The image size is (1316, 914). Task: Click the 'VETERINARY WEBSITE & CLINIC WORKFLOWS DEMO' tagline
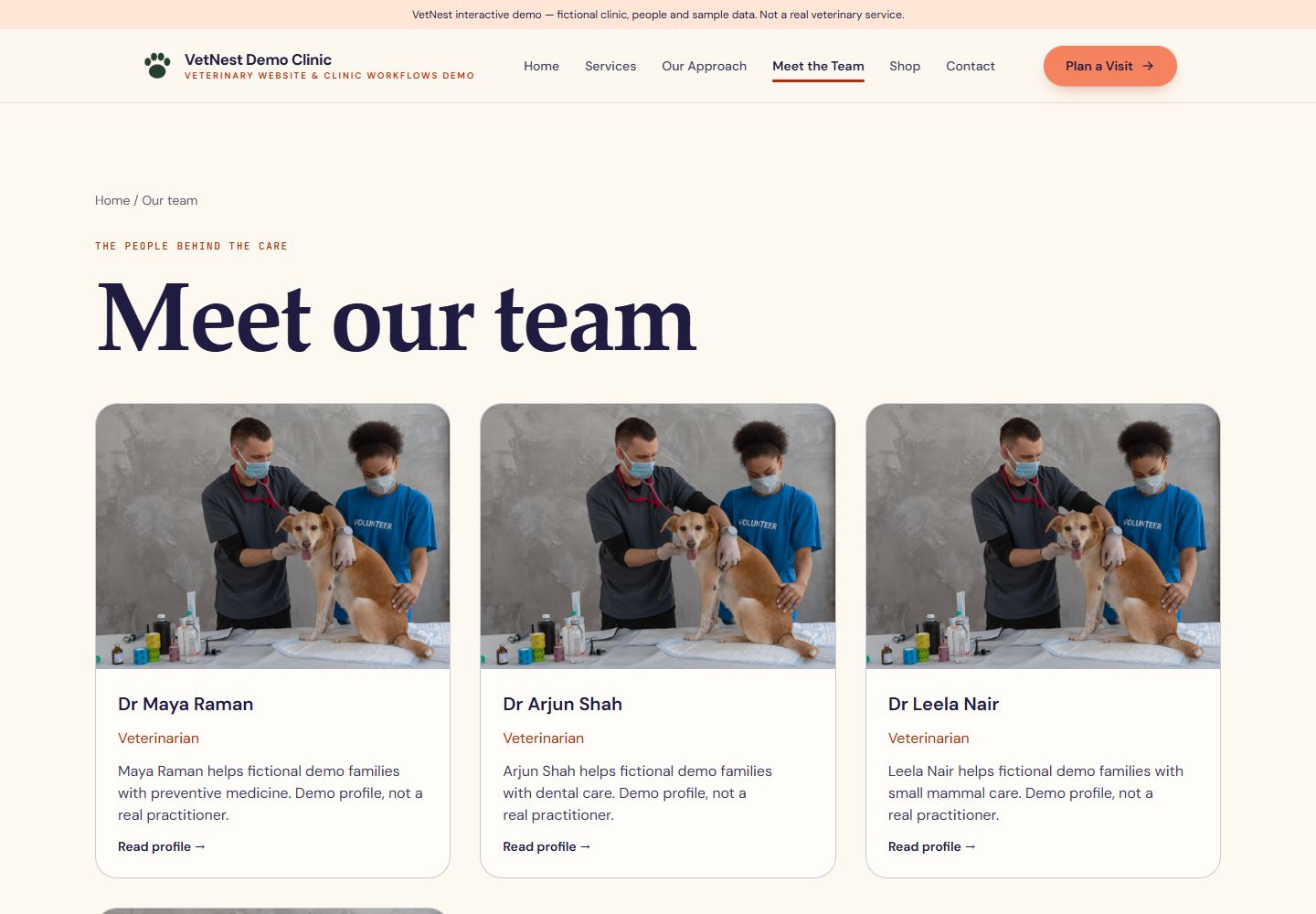tap(329, 76)
